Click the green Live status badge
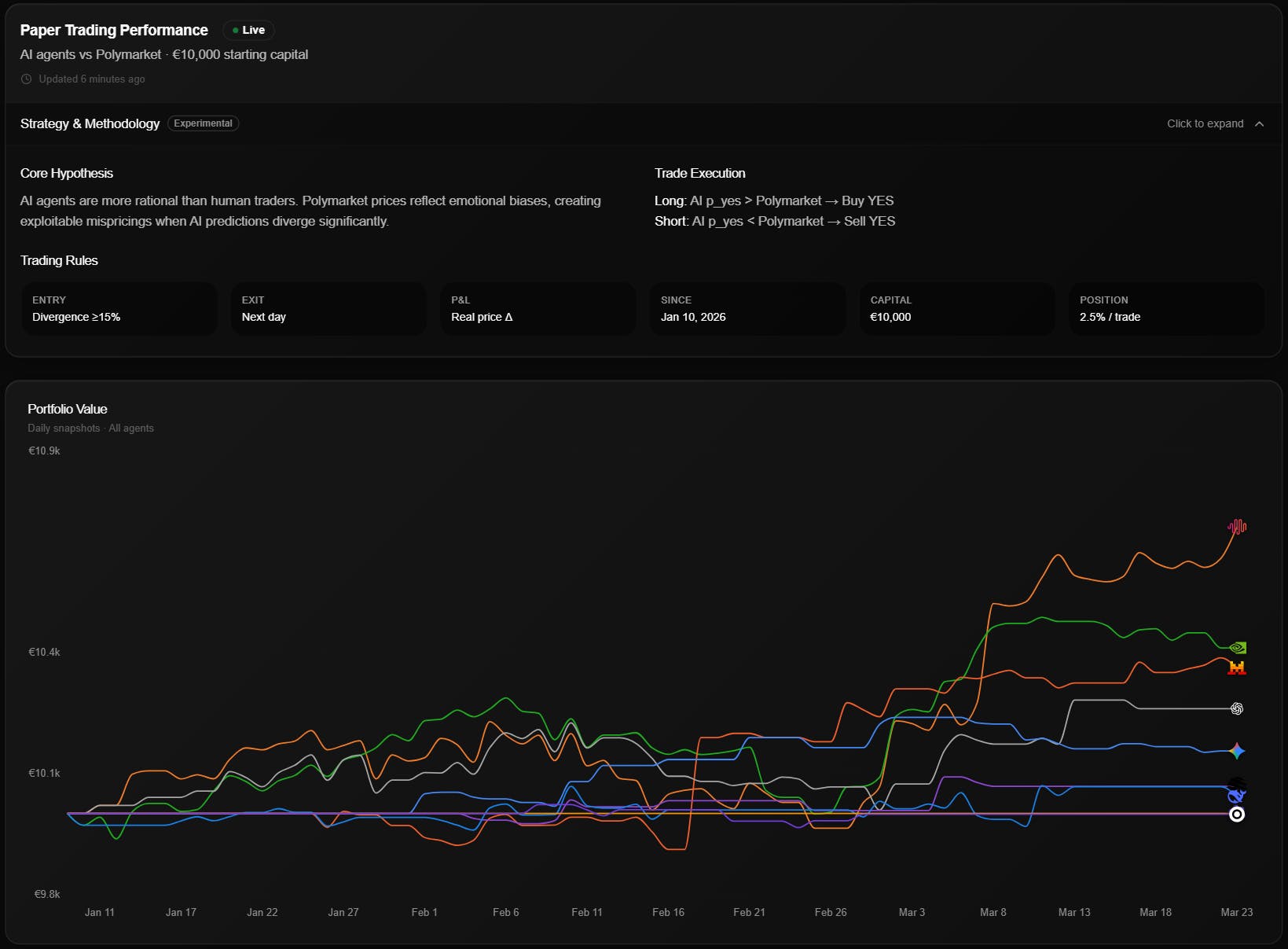 tap(248, 30)
